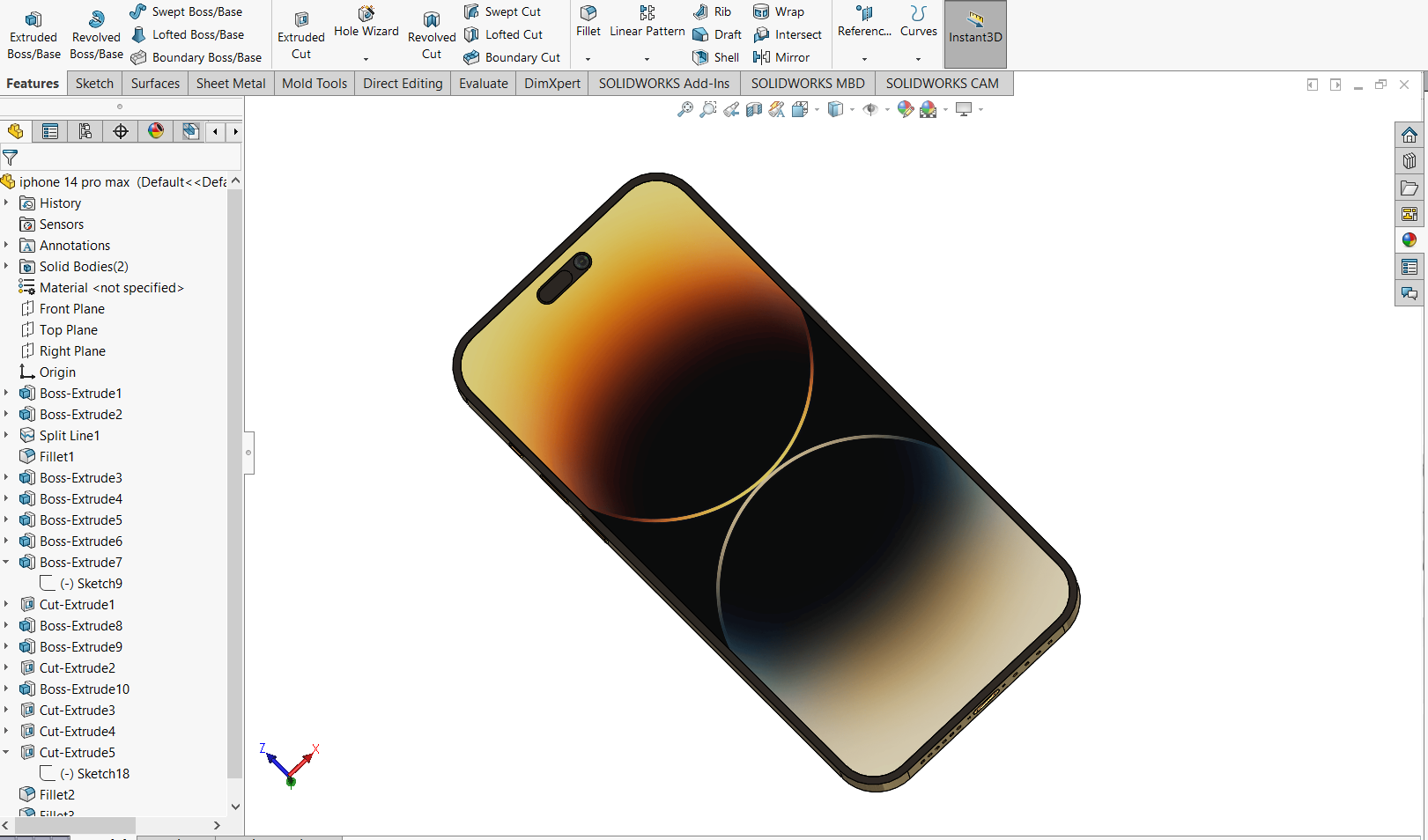Switch to the Surfaces tab
Image resolution: width=1428 pixels, height=840 pixels.
pos(155,84)
